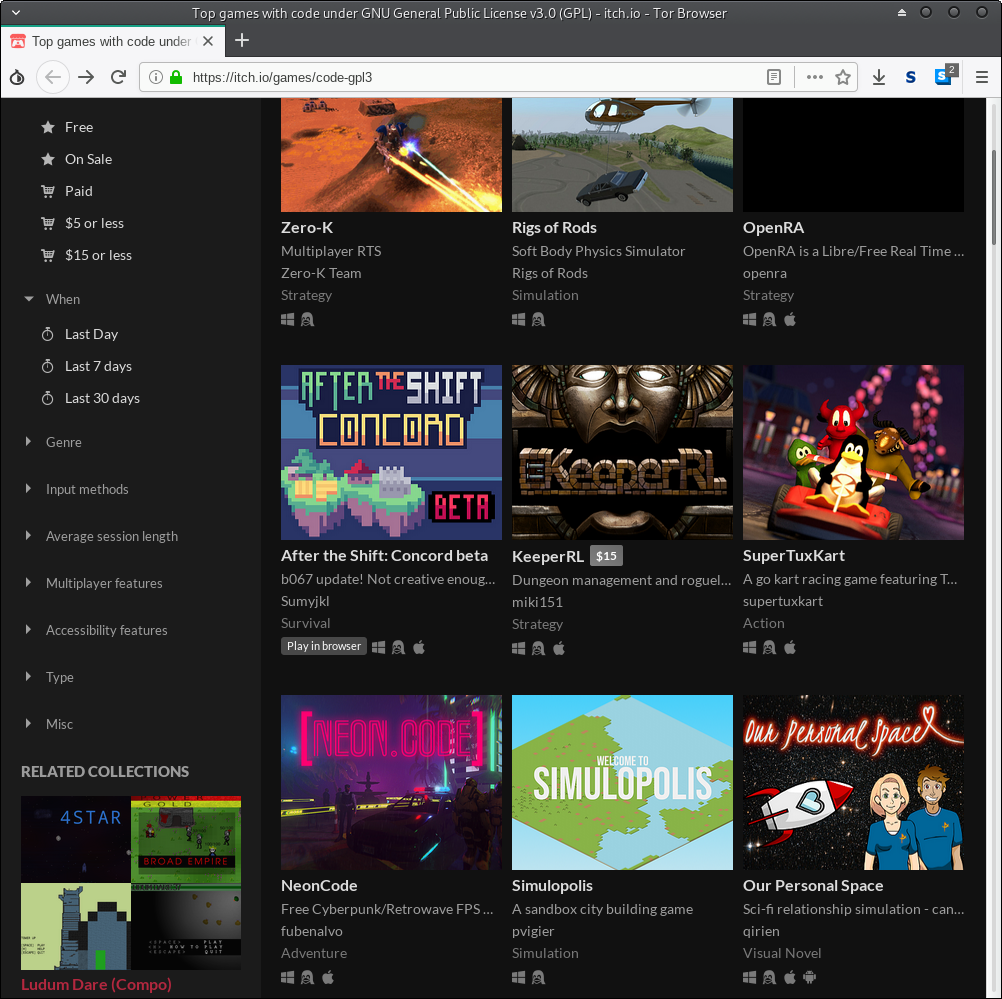Open the window menu chevron in title bar
Viewport: 1002px width, 999px height.
tap(16, 13)
